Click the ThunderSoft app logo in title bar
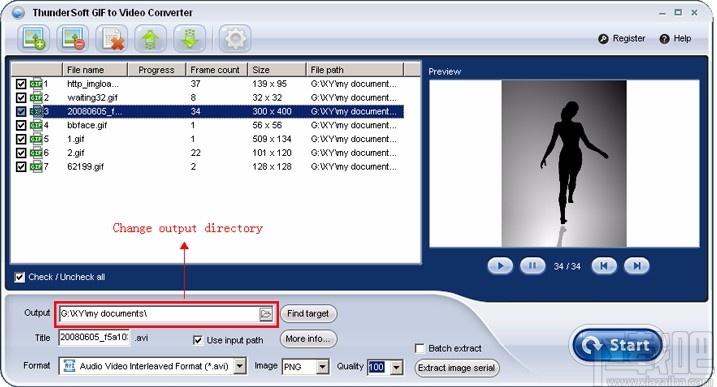Screen dimensions: 717x387 pos(18,12)
